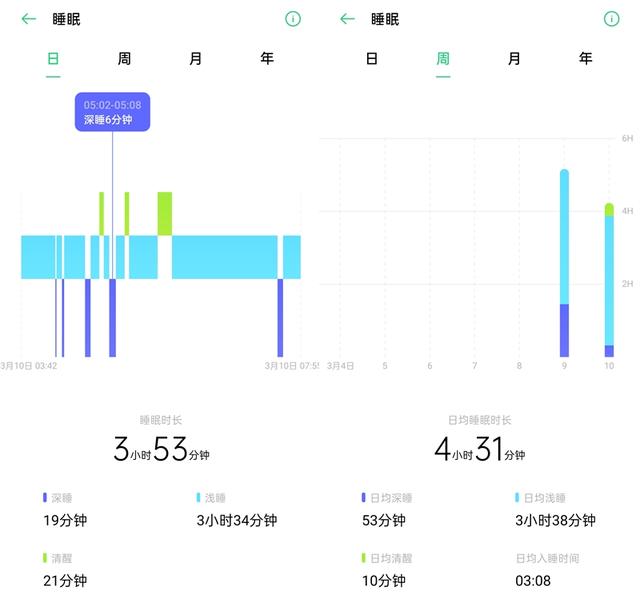Tap the 日均清醒 10分钟 stat
Image resolution: width=640 pixels, height=607 pixels.
387,570
